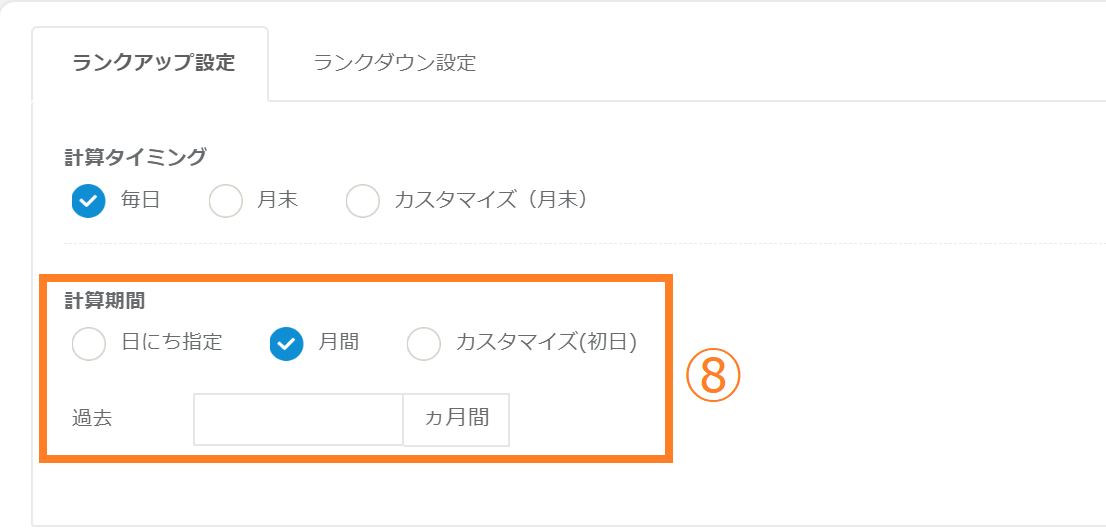Click the 過去 field label

tap(92, 419)
